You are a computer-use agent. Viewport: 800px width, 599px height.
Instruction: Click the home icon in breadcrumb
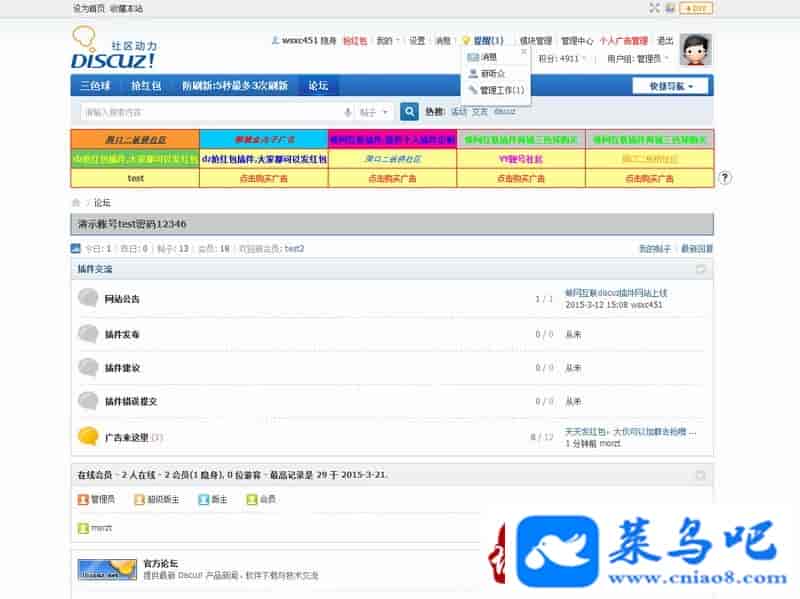click(76, 203)
